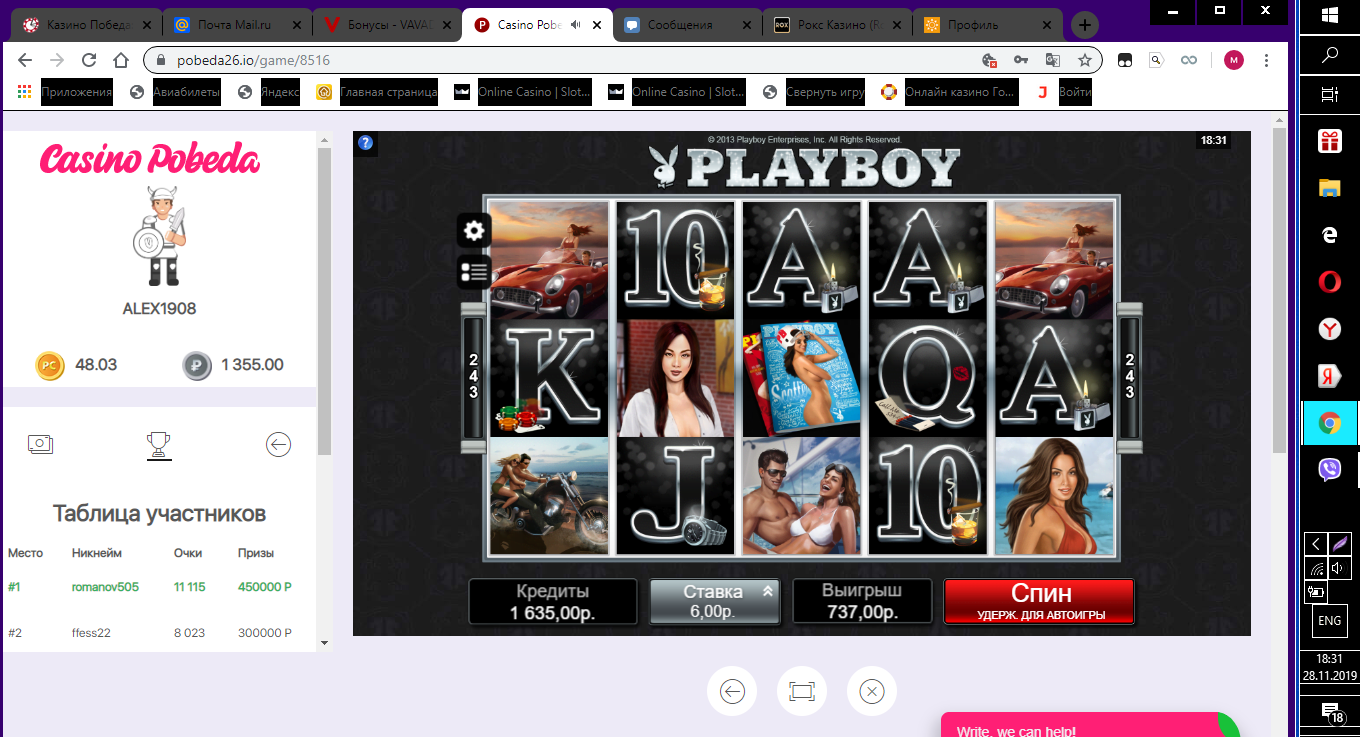Switch to the Бонусы - VAVADA tab
Image resolution: width=1360 pixels, height=737 pixels.
[x=387, y=25]
